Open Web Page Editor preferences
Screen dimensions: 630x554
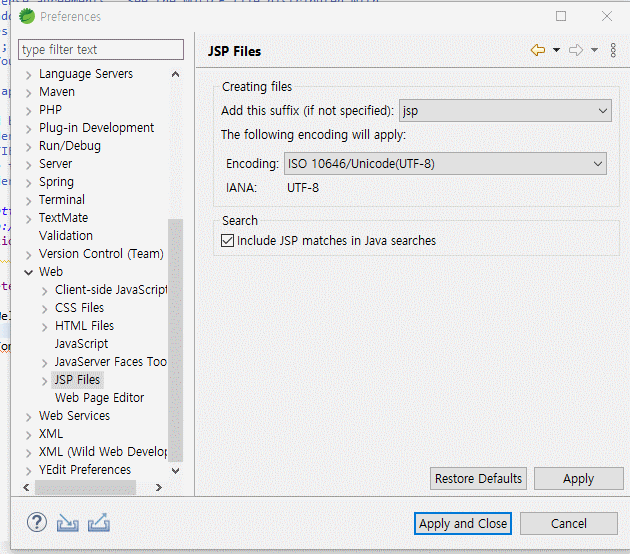coord(100,398)
